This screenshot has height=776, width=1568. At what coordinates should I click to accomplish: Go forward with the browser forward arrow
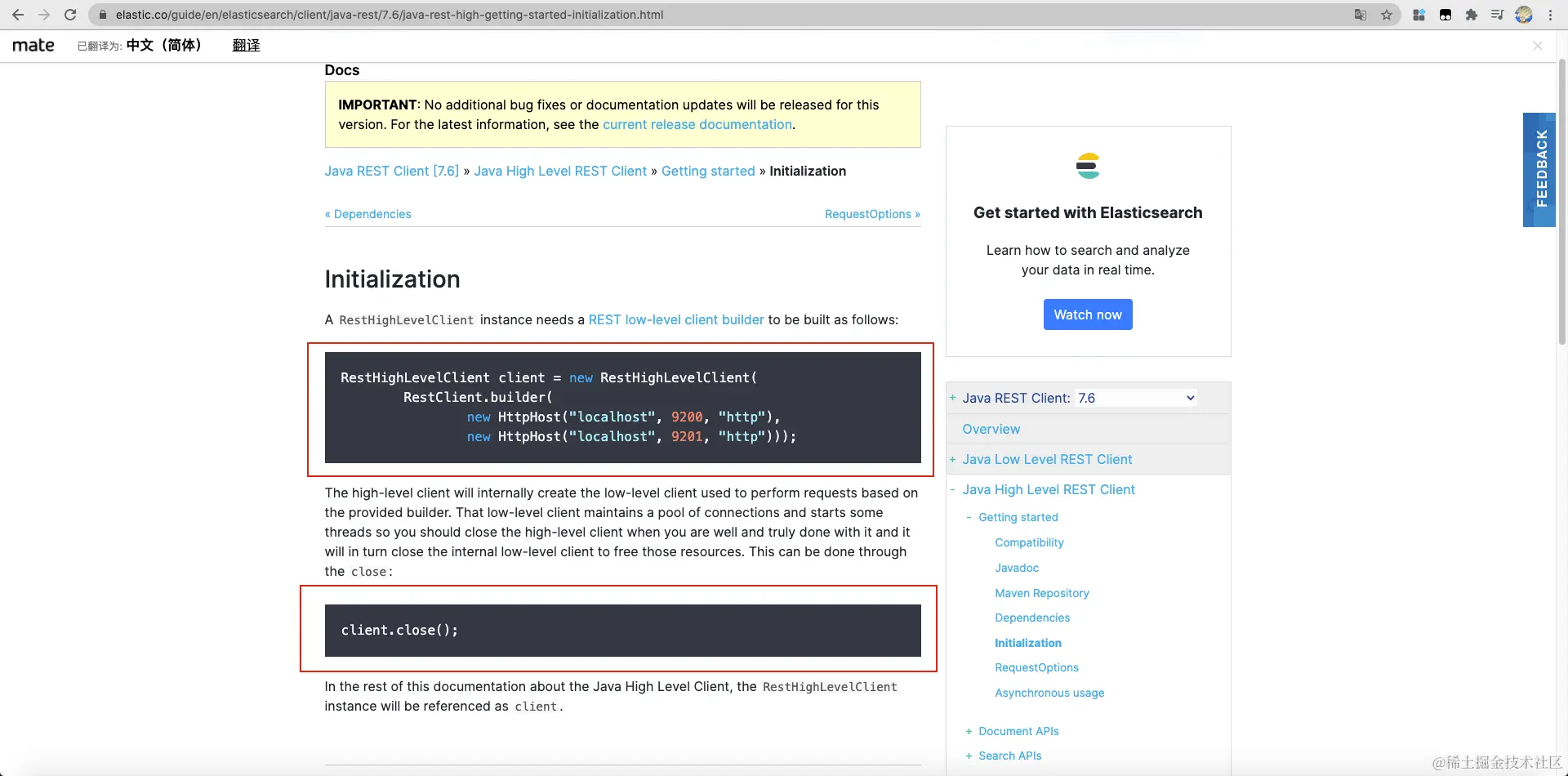[x=44, y=15]
